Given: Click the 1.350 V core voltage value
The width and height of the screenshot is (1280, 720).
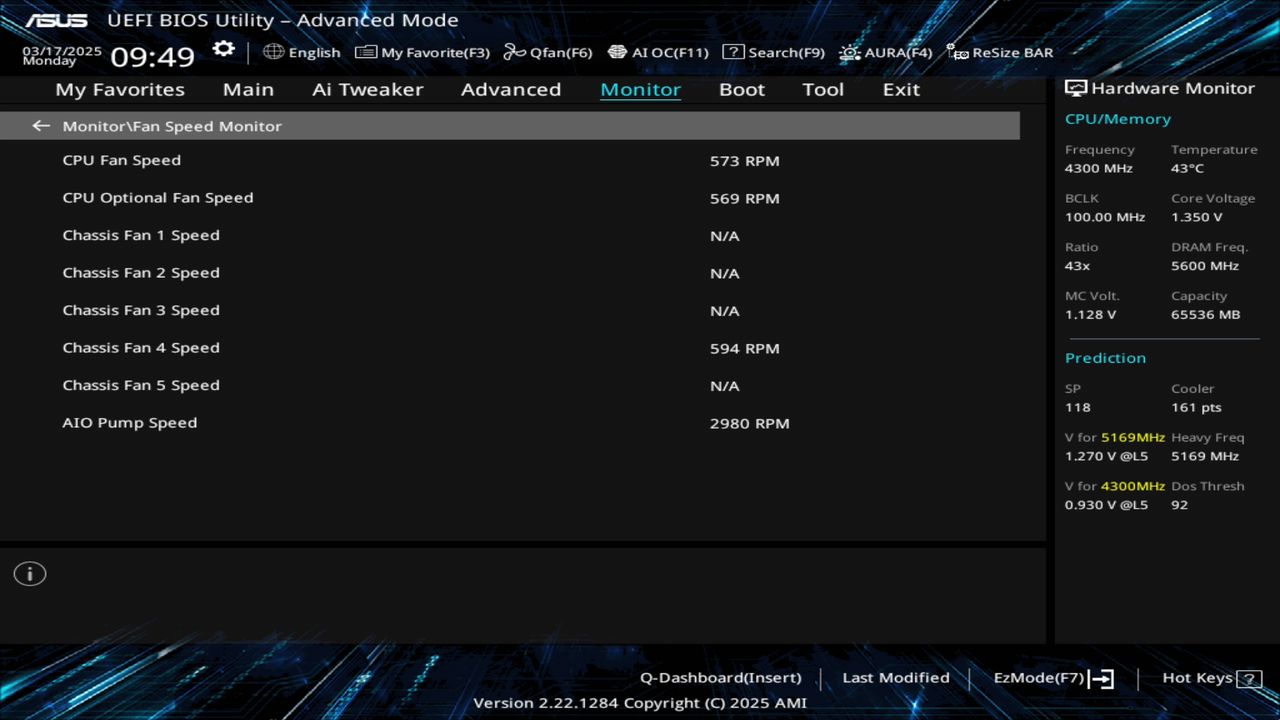Looking at the screenshot, I should tap(1196, 217).
